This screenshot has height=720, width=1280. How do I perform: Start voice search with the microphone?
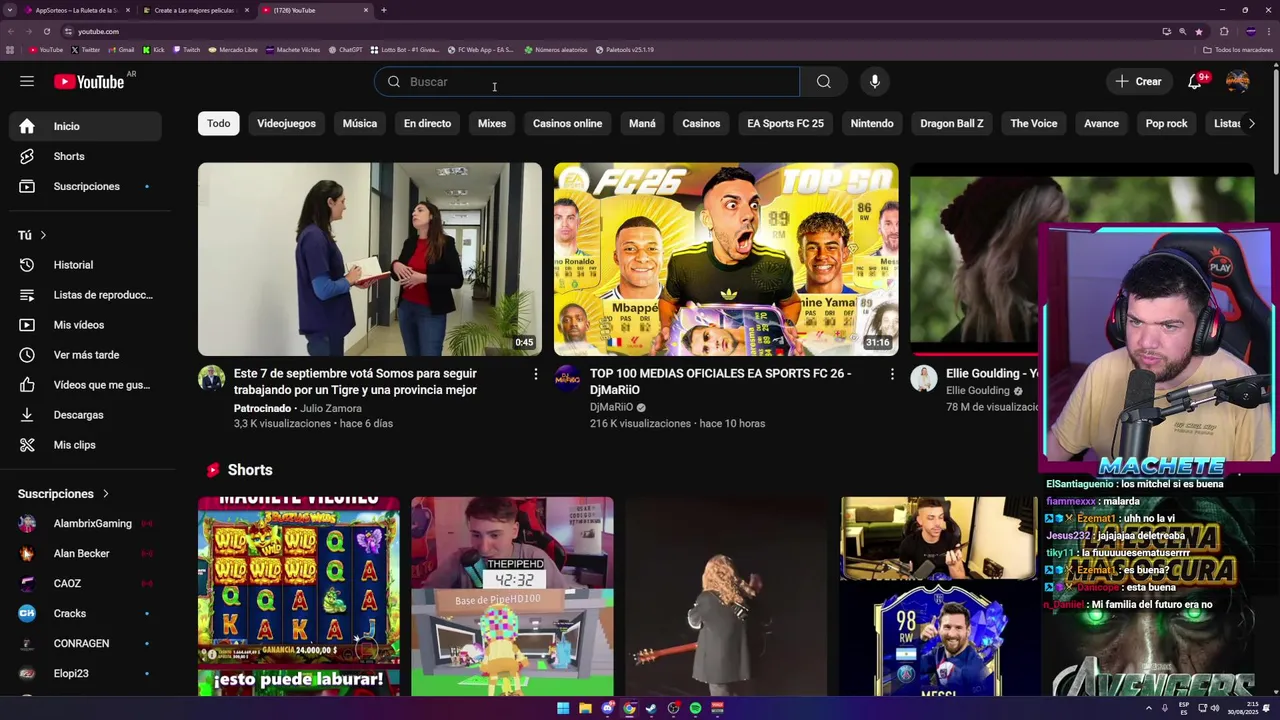click(875, 82)
